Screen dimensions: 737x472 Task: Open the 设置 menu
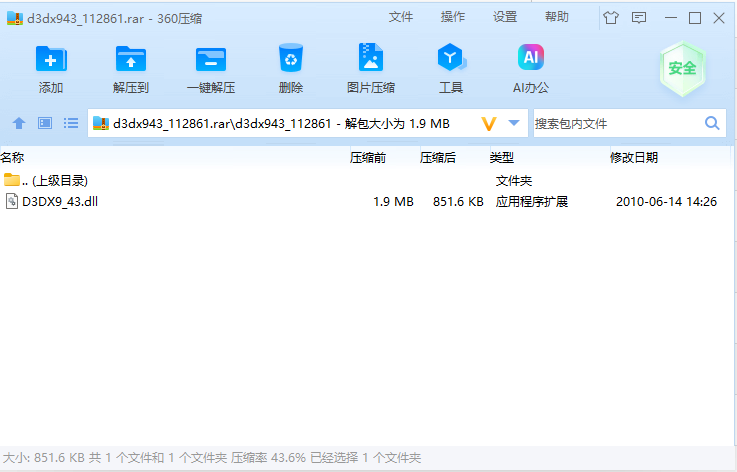(x=505, y=17)
